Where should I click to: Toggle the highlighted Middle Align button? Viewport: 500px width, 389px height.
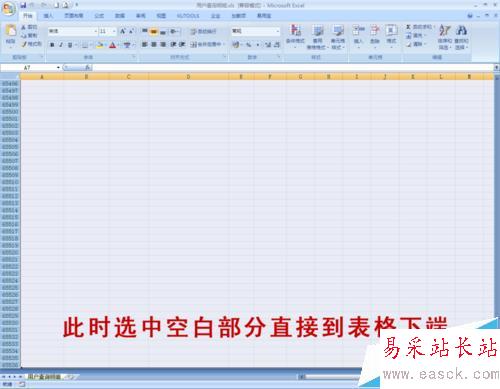pos(154,31)
